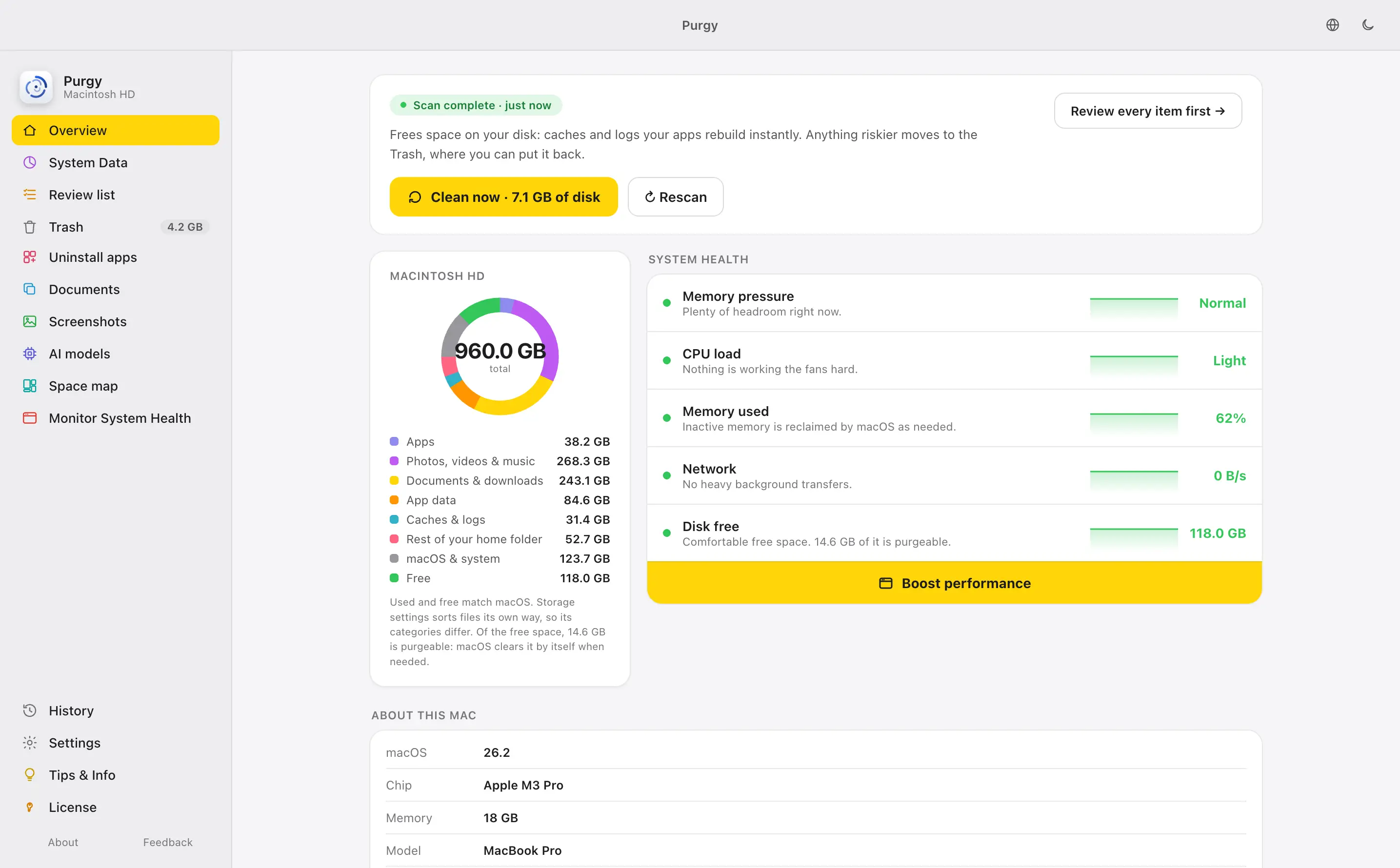Viewport: 1400px width, 868px height.
Task: Click the Space map icon
Action: click(x=30, y=385)
